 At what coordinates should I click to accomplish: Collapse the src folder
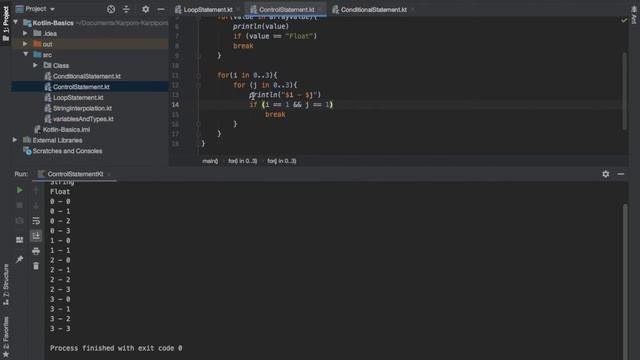pyautogui.click(x=26, y=54)
